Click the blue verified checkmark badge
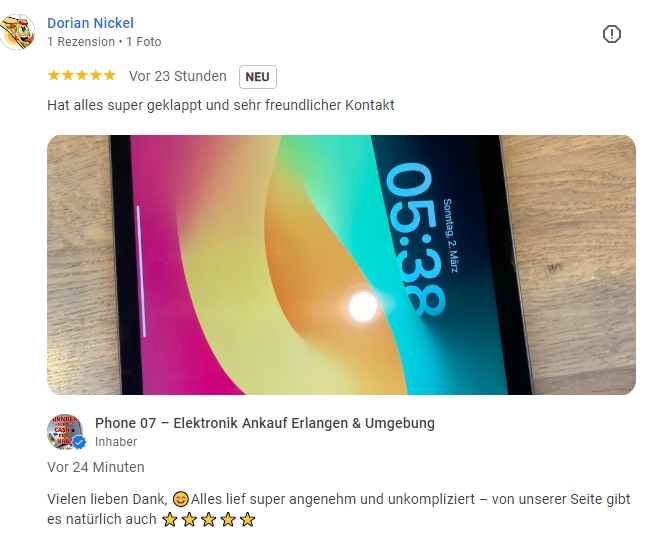This screenshot has height=541, width=654. [79, 442]
